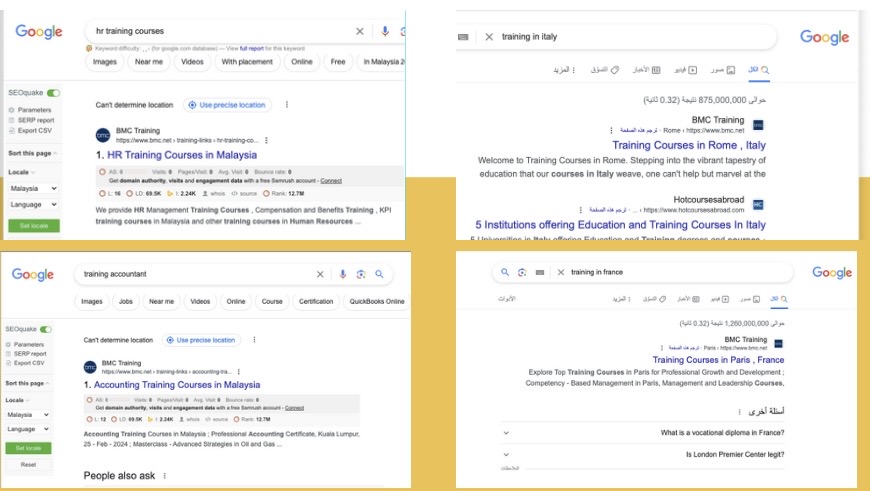Click Hotcoursesabroad favicon in italy results
870x491 pixels.
point(758,205)
